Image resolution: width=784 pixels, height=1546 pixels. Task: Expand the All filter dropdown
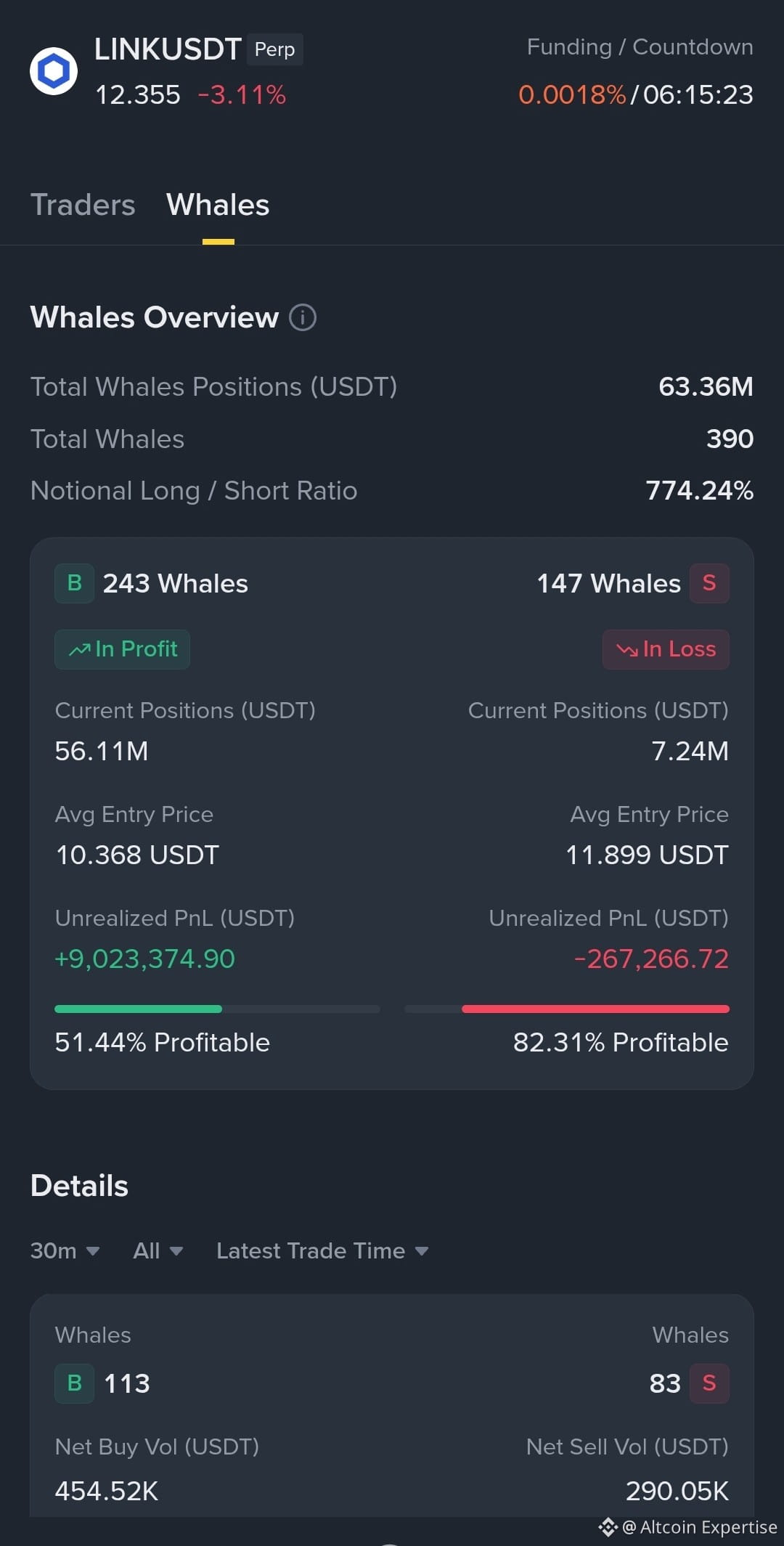tap(158, 1250)
